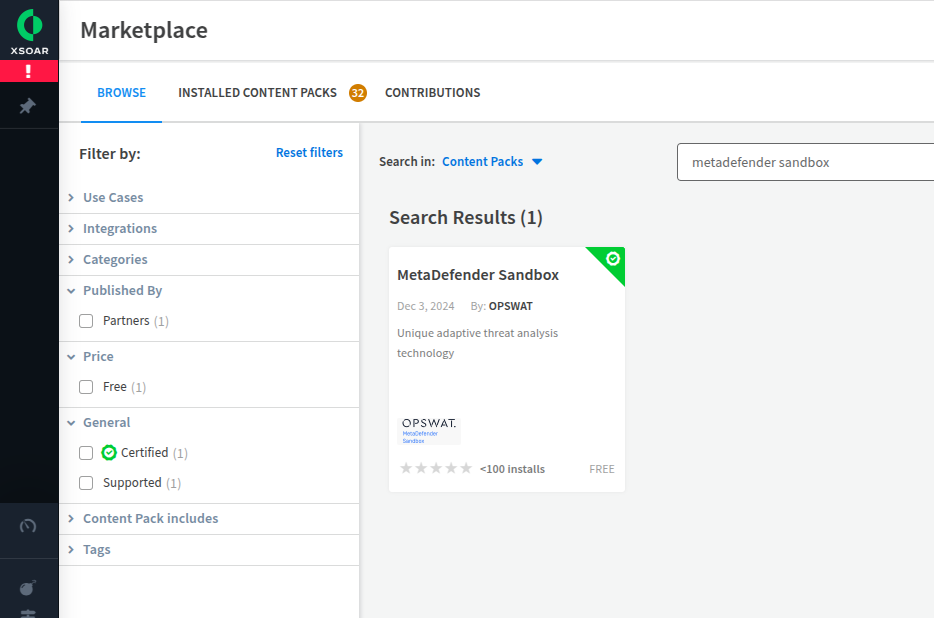The width and height of the screenshot is (934, 618).
Task: Check the Partners filter checkbox
Action: [x=86, y=321]
